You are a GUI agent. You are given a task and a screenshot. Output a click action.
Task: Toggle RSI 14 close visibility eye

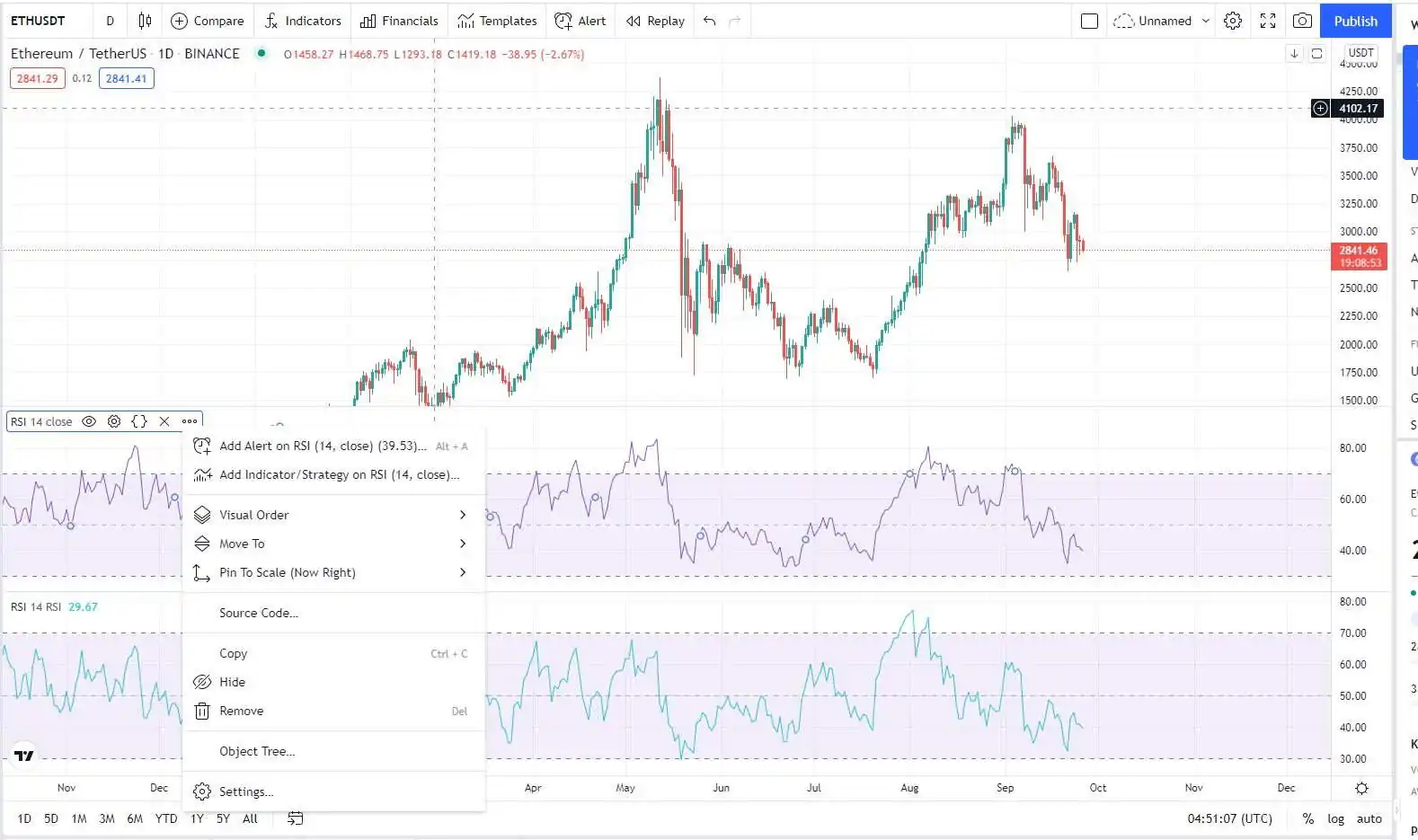point(89,421)
